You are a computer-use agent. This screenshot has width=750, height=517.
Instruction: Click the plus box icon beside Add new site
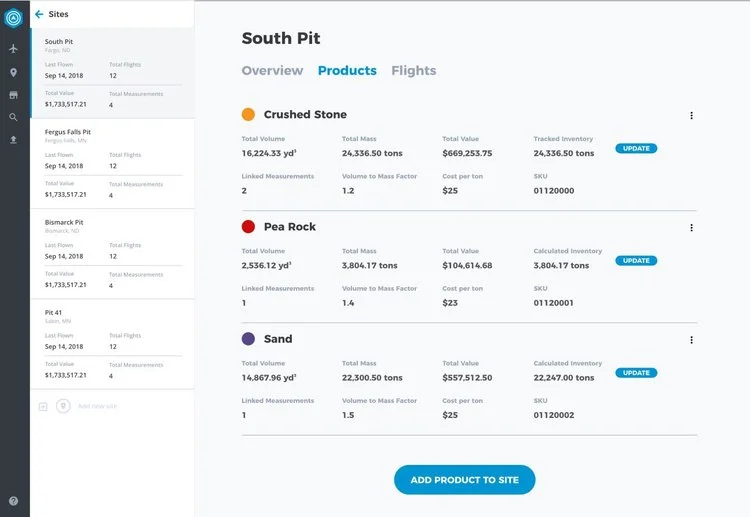click(x=43, y=406)
